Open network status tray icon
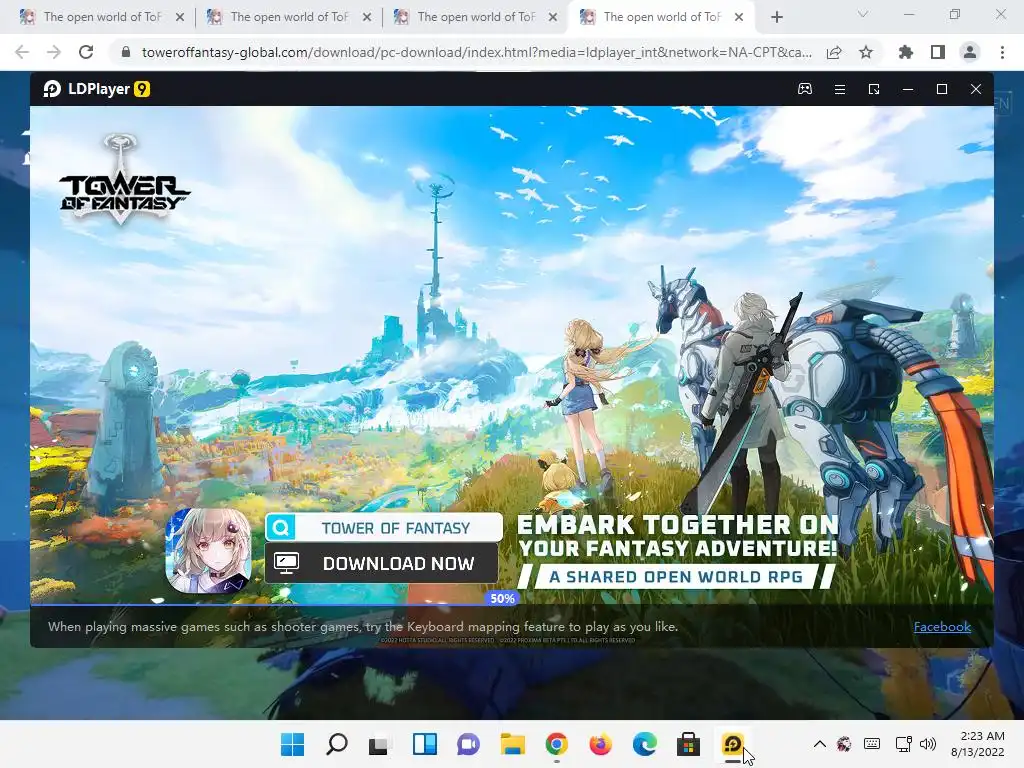Screen dimensions: 1024x768 (x=904, y=743)
